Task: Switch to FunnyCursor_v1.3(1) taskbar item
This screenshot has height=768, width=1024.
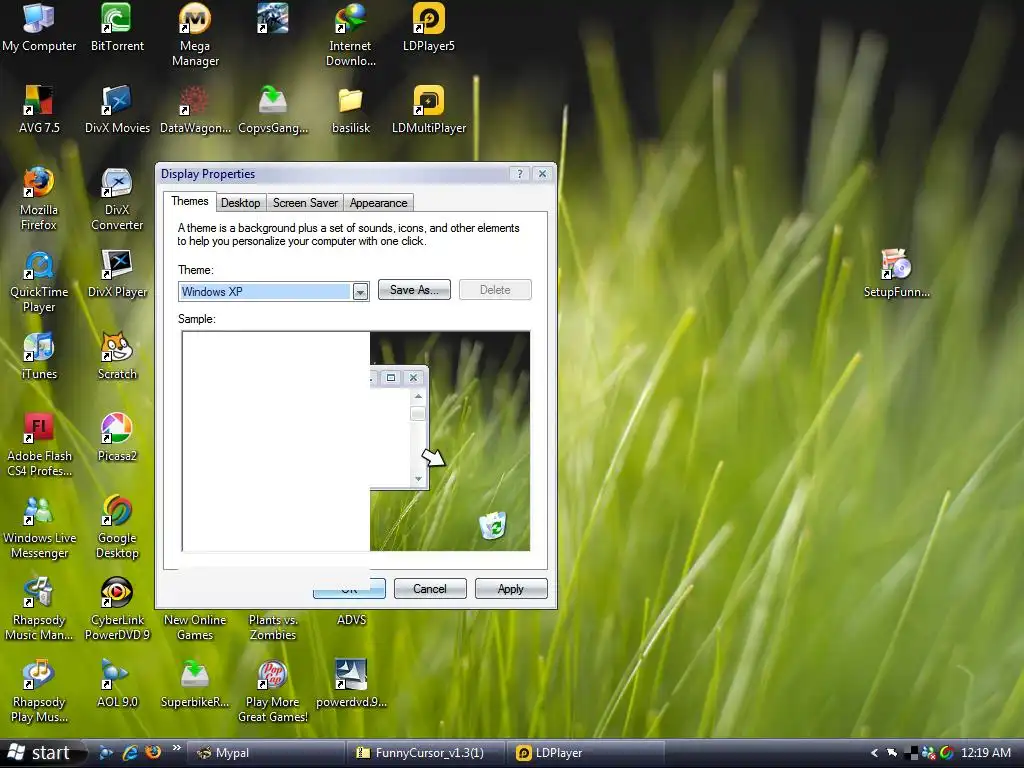Action: tap(426, 753)
